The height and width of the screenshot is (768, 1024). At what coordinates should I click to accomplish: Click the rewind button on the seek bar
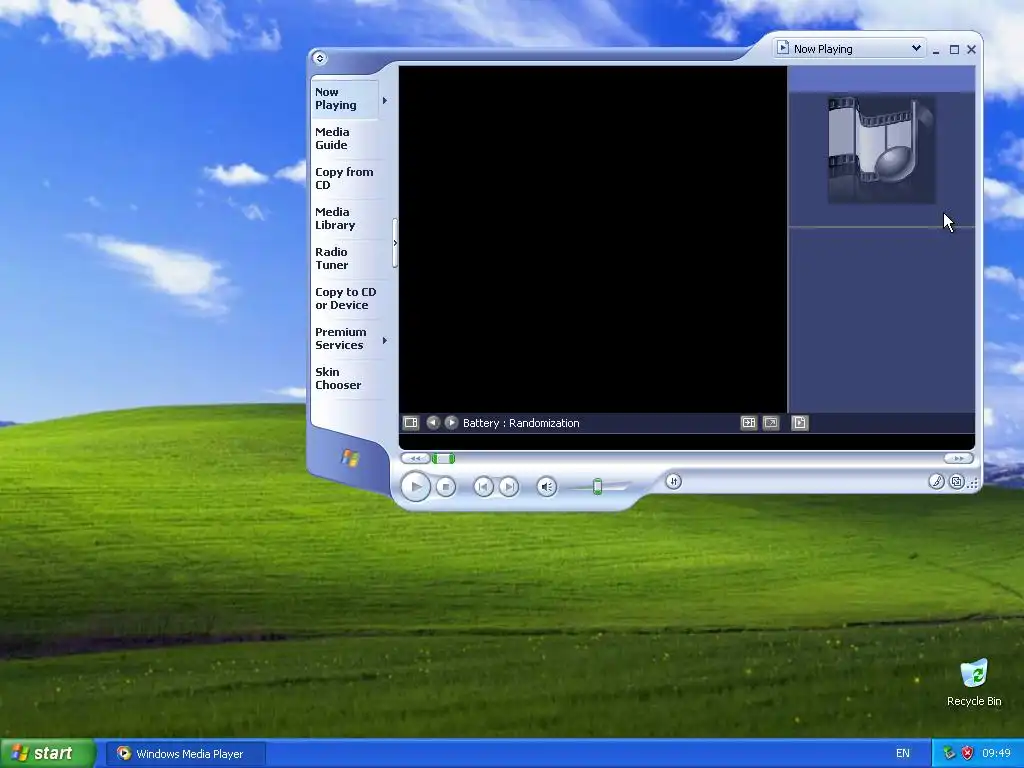pyautogui.click(x=415, y=458)
